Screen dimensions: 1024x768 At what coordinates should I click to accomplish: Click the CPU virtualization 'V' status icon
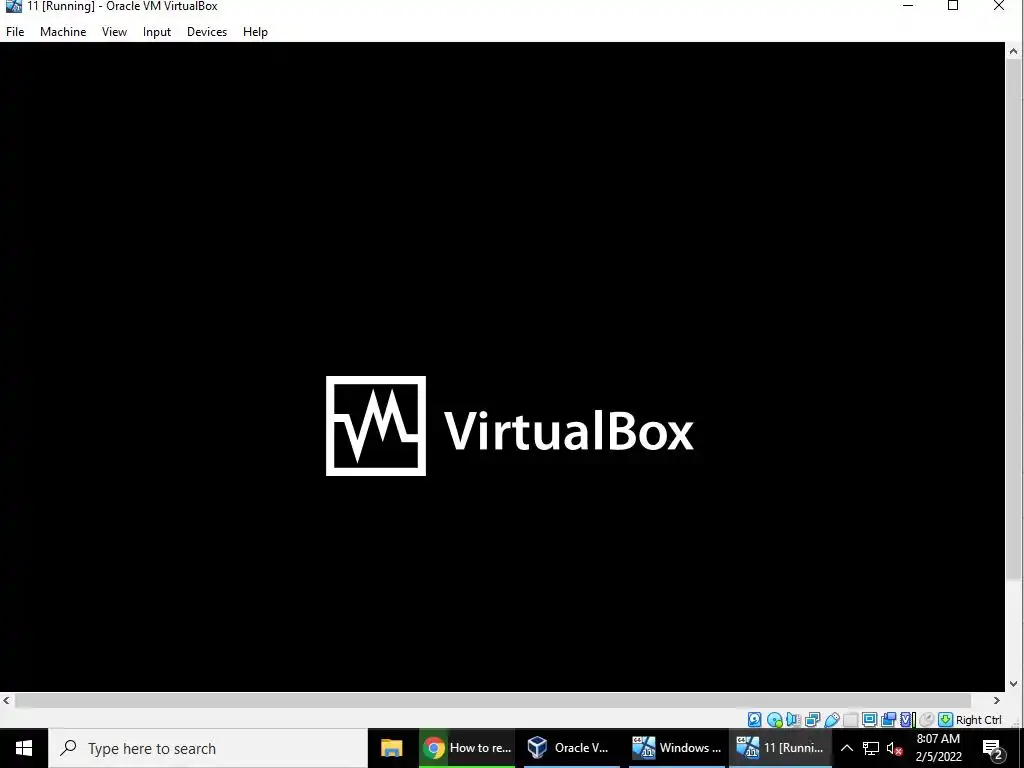[x=907, y=720]
